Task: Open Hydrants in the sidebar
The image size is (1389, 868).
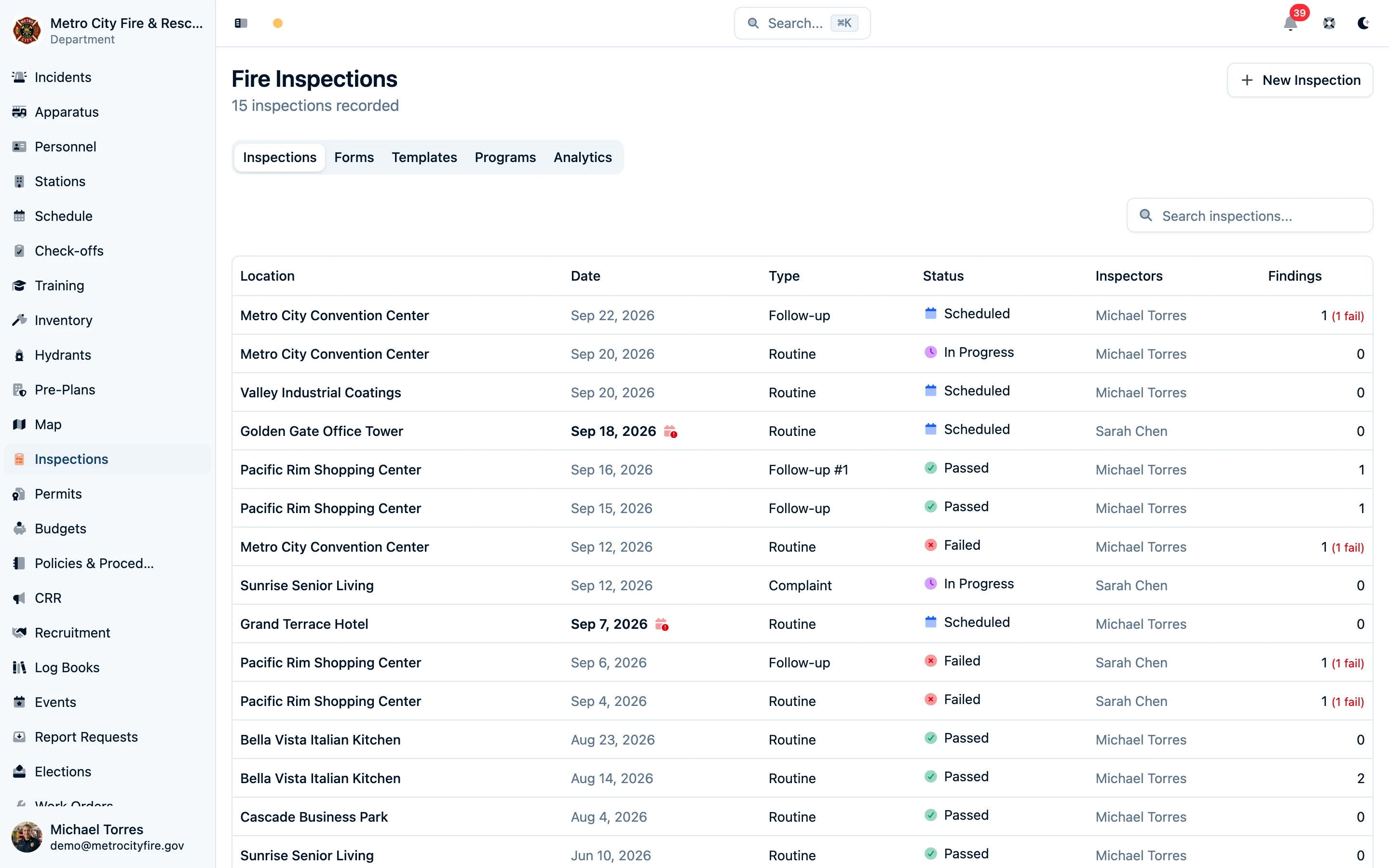Action: click(x=108, y=355)
